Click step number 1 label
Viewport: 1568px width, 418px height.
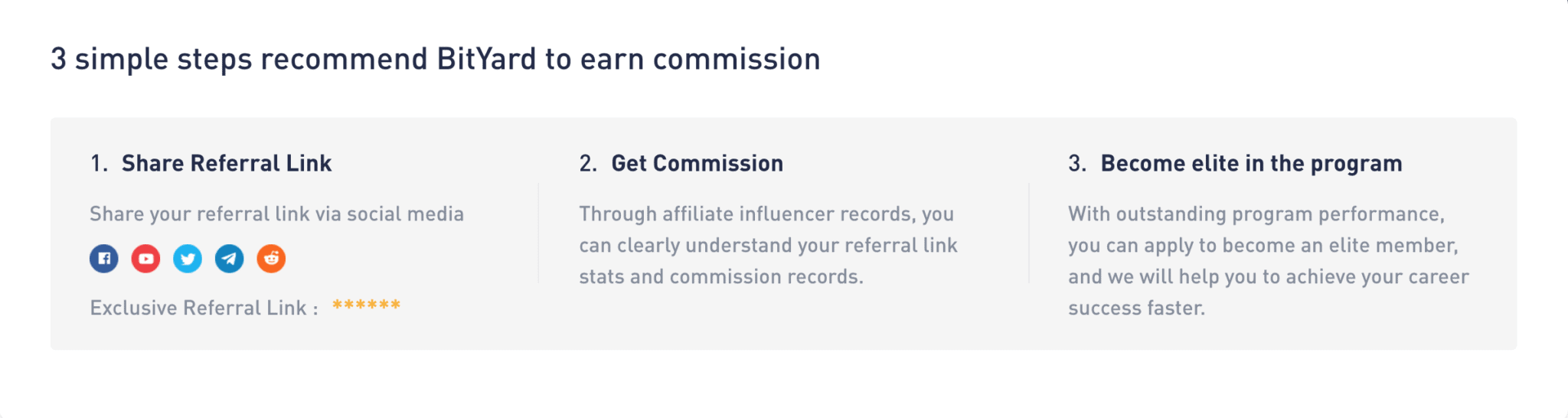pos(99,163)
